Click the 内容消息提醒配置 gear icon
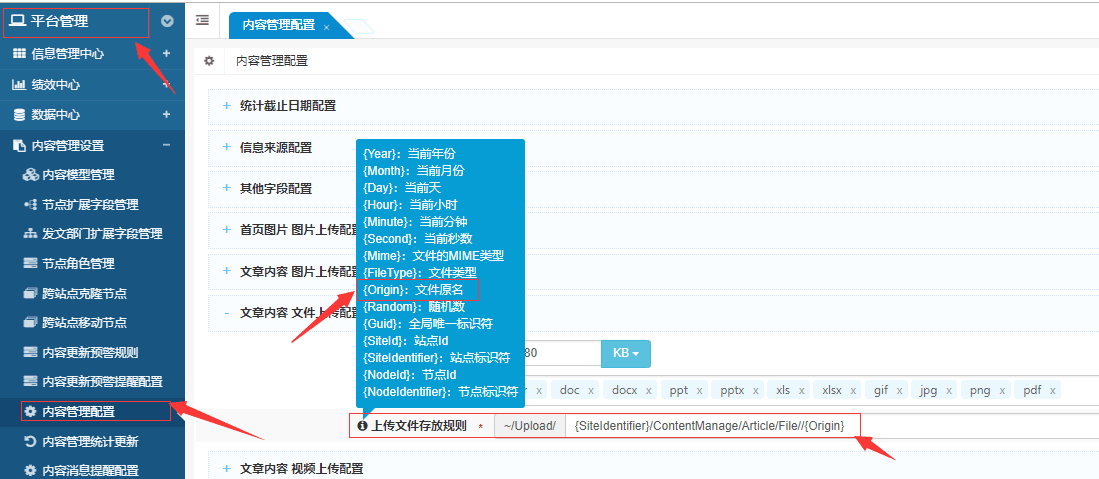Image resolution: width=1099 pixels, height=479 pixels. point(29,470)
